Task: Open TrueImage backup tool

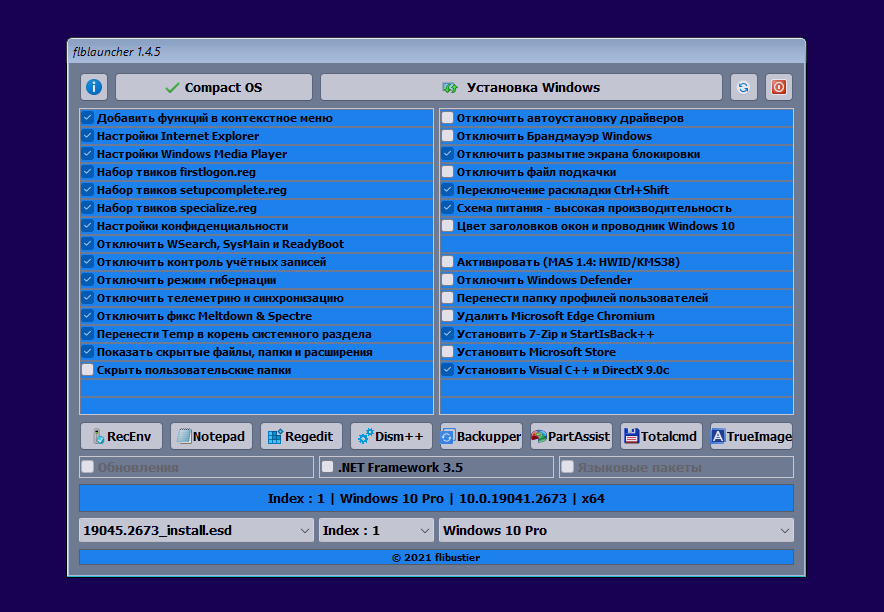Action: pyautogui.click(x=751, y=436)
